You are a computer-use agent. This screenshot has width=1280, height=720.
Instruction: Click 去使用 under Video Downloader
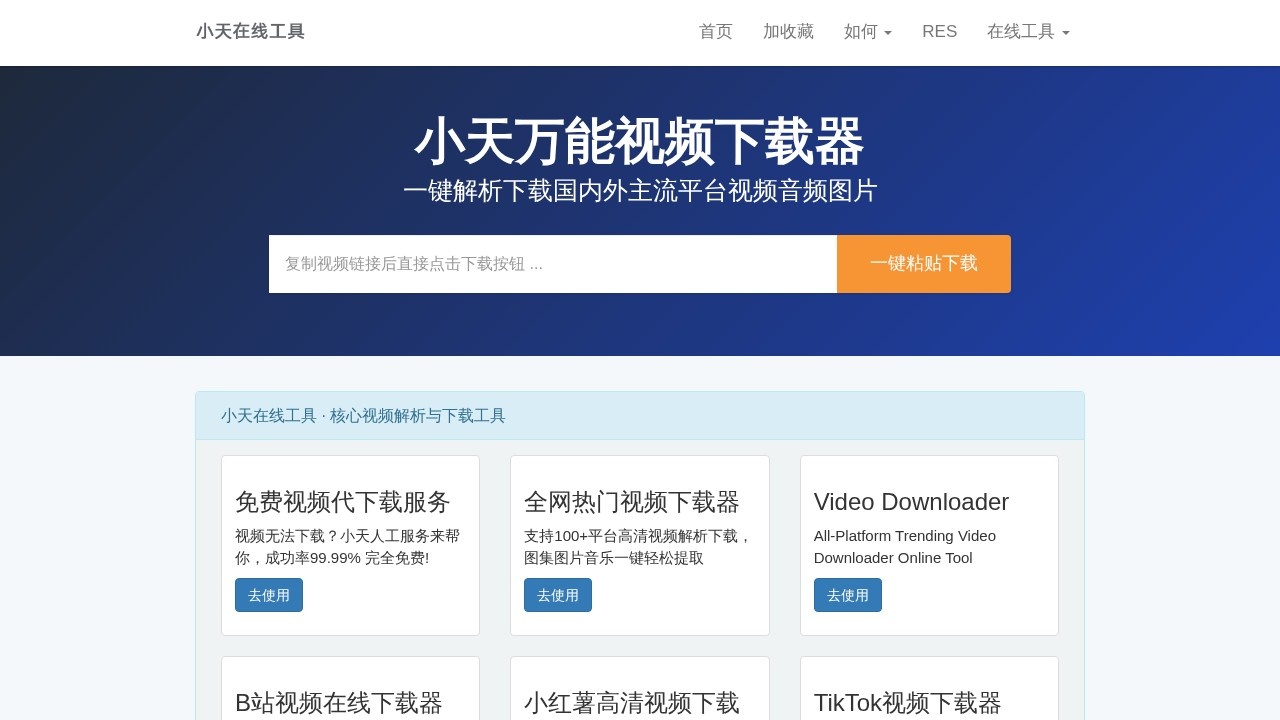coord(847,595)
